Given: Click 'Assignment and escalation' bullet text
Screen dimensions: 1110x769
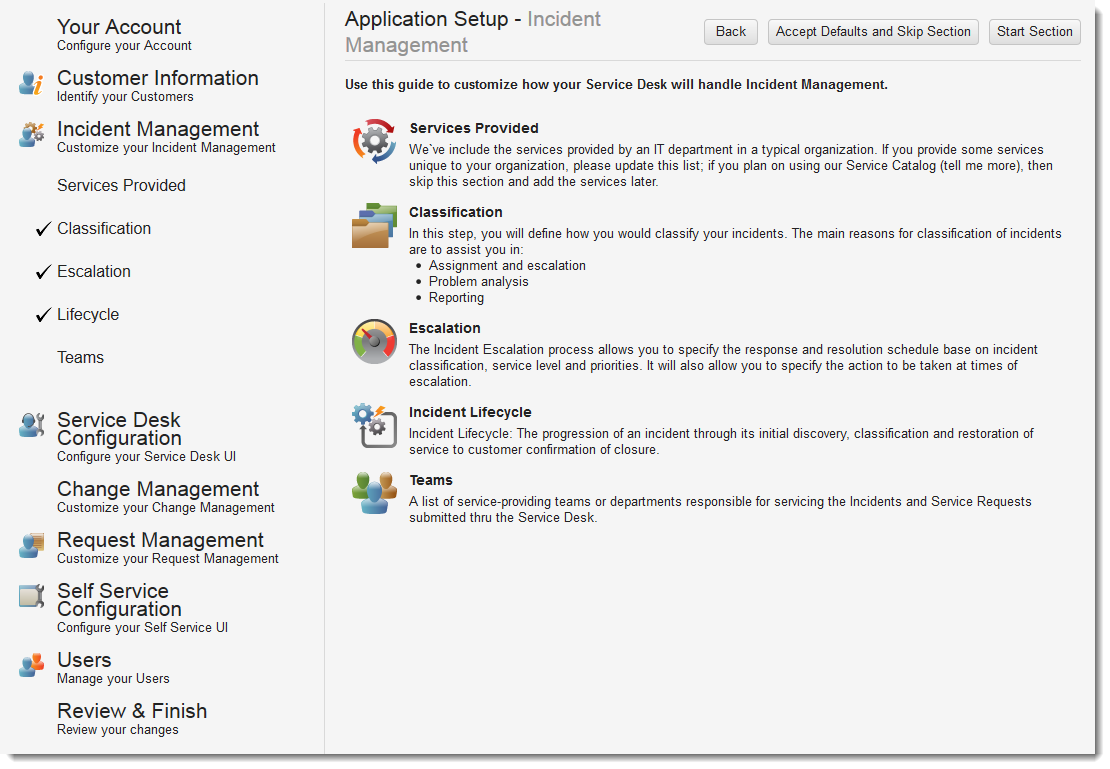Looking at the screenshot, I should 507,266.
